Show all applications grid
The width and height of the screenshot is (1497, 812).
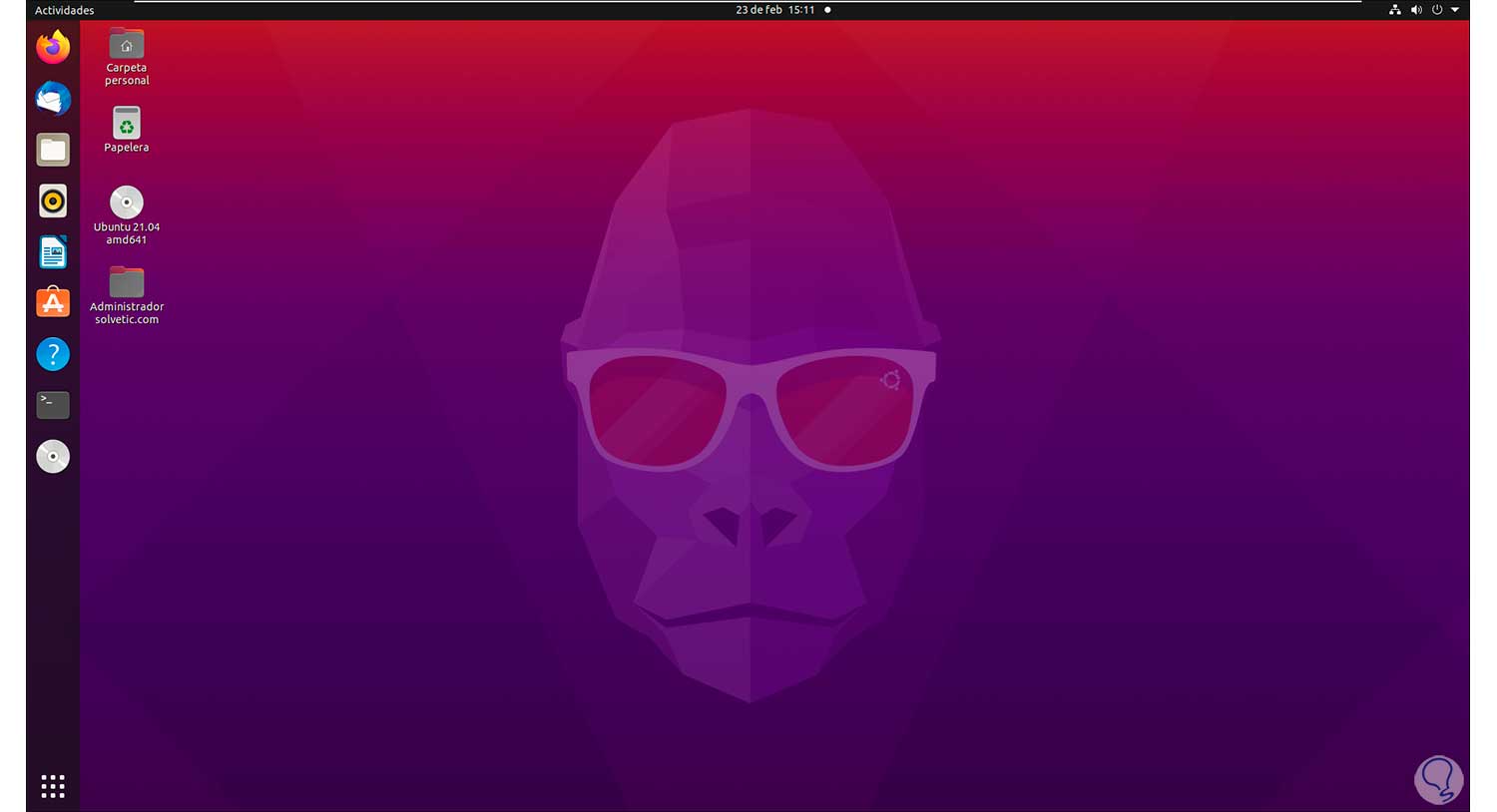pos(53,786)
